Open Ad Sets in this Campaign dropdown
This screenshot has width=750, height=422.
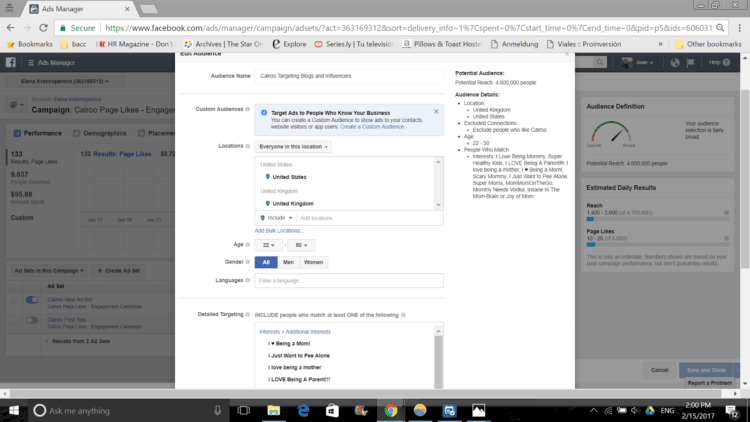pyautogui.click(x=49, y=270)
